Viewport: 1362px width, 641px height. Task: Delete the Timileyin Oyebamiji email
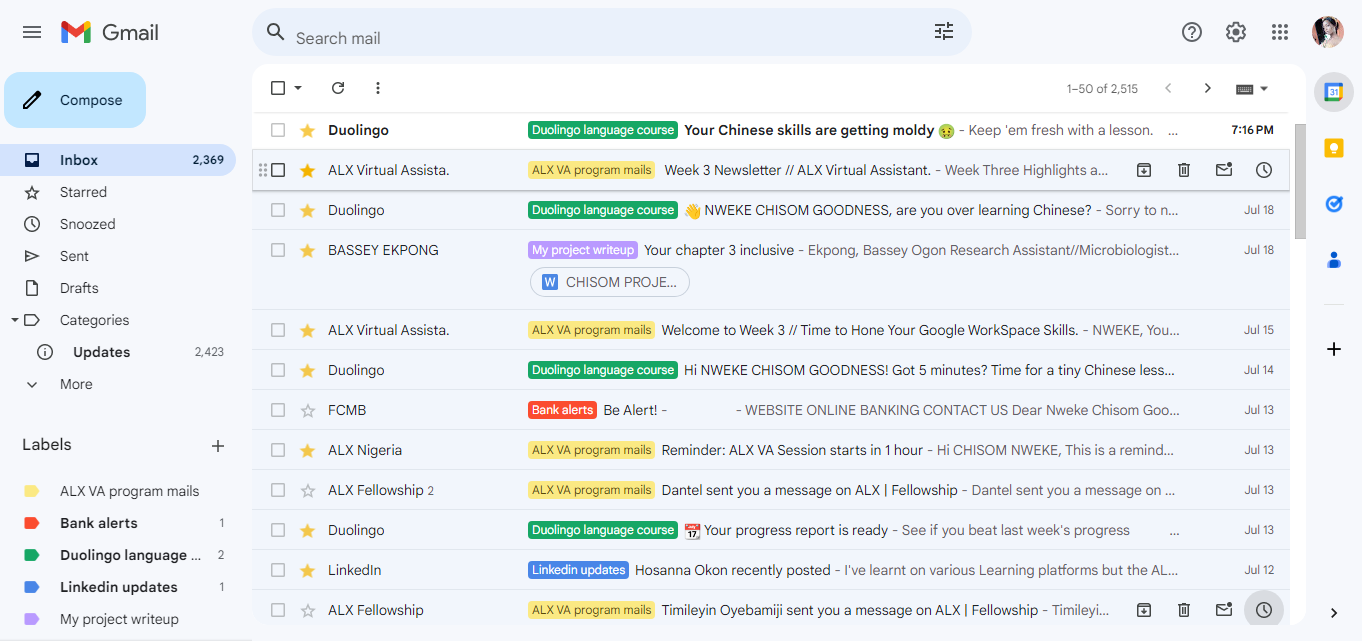pos(1184,610)
